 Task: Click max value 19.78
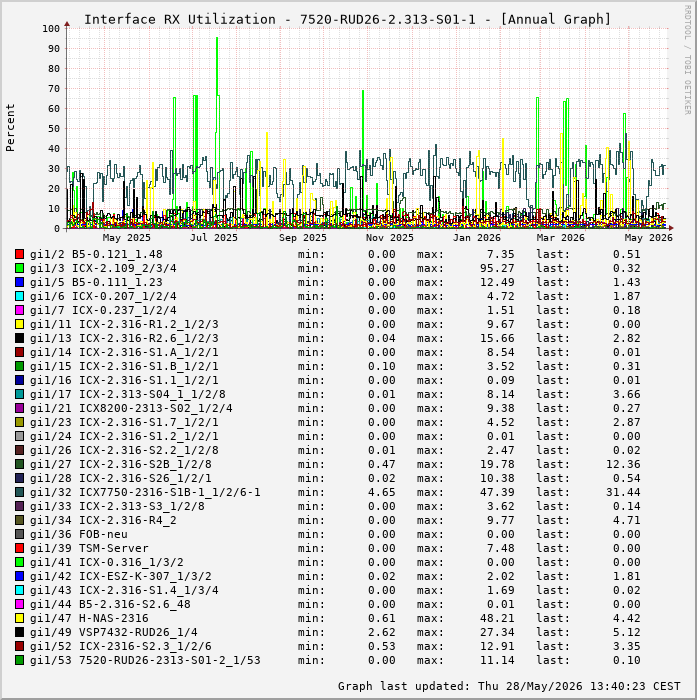[497, 464]
